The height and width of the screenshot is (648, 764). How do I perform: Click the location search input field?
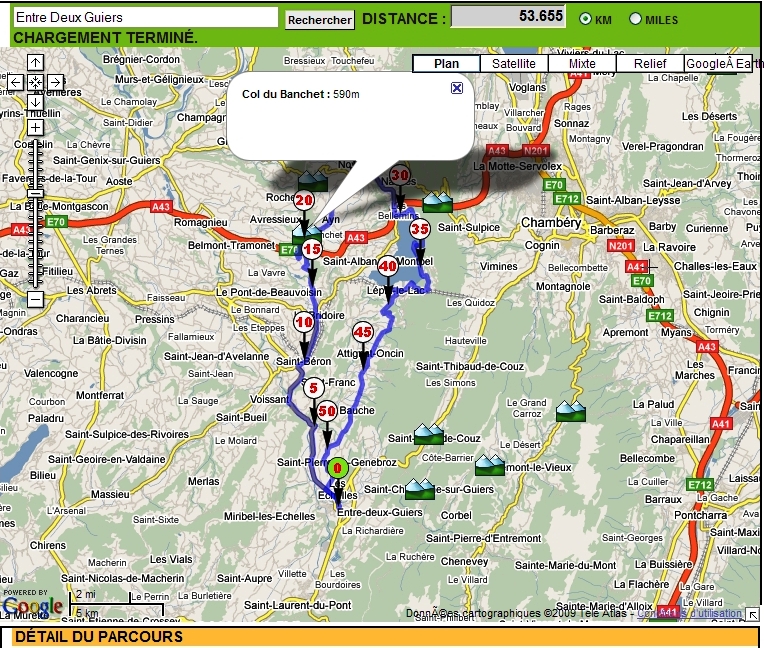tap(146, 18)
